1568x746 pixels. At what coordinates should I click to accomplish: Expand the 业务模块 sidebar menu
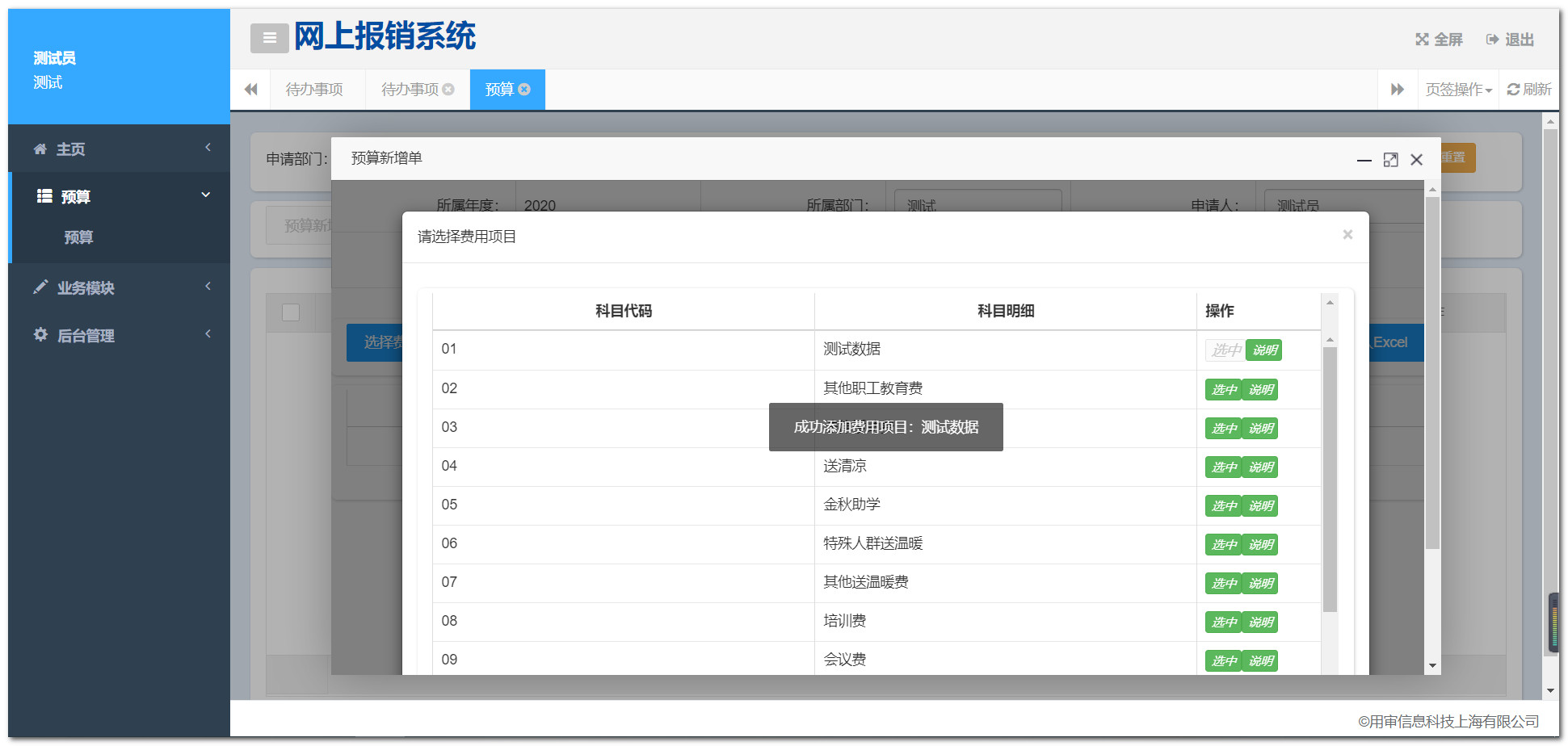pyautogui.click(x=119, y=288)
